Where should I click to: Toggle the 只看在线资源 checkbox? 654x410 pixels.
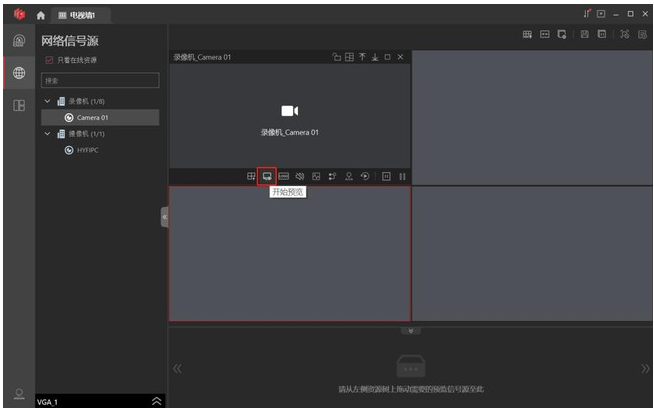click(x=47, y=61)
